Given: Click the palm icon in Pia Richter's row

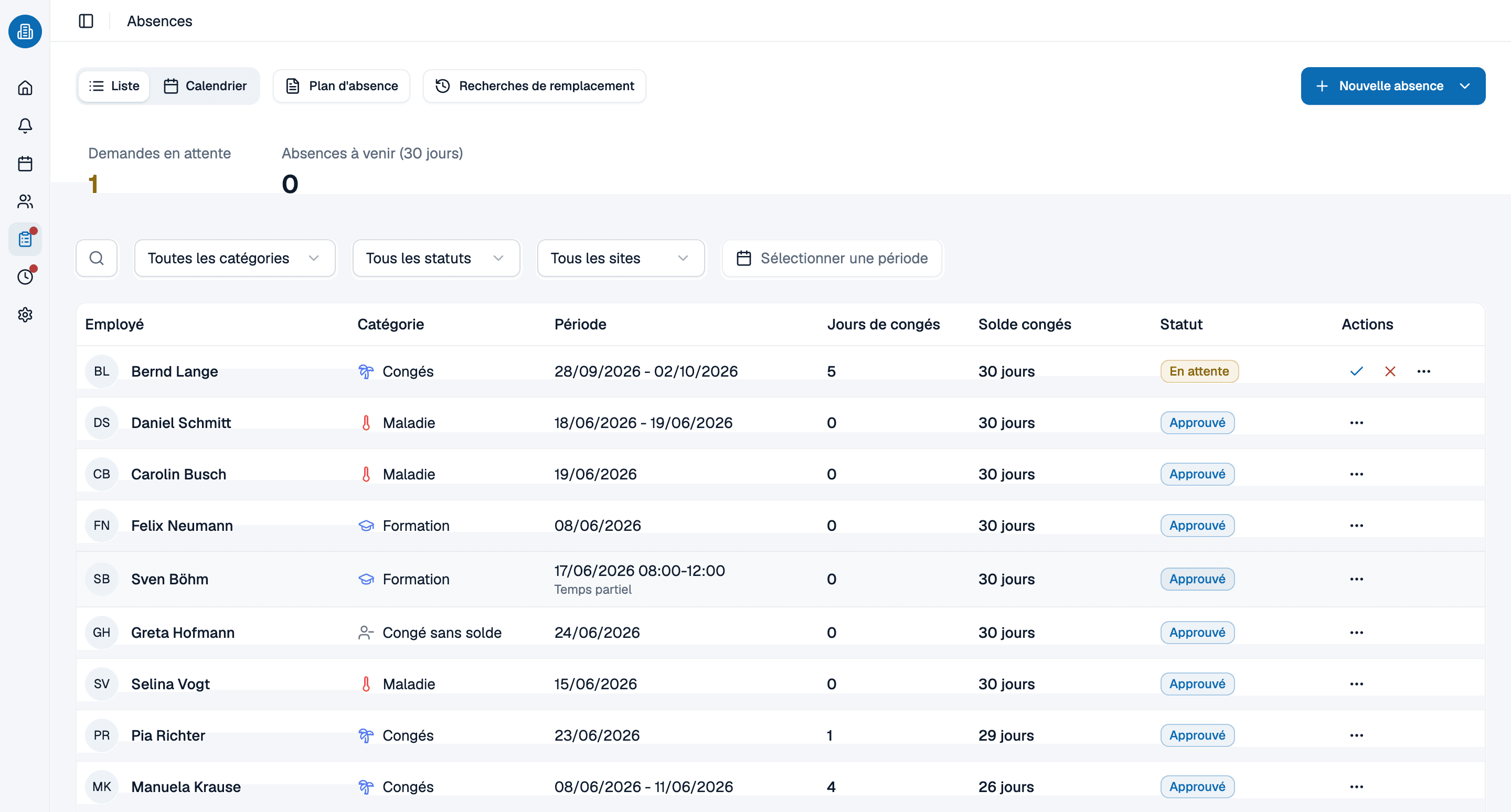Looking at the screenshot, I should coord(366,735).
